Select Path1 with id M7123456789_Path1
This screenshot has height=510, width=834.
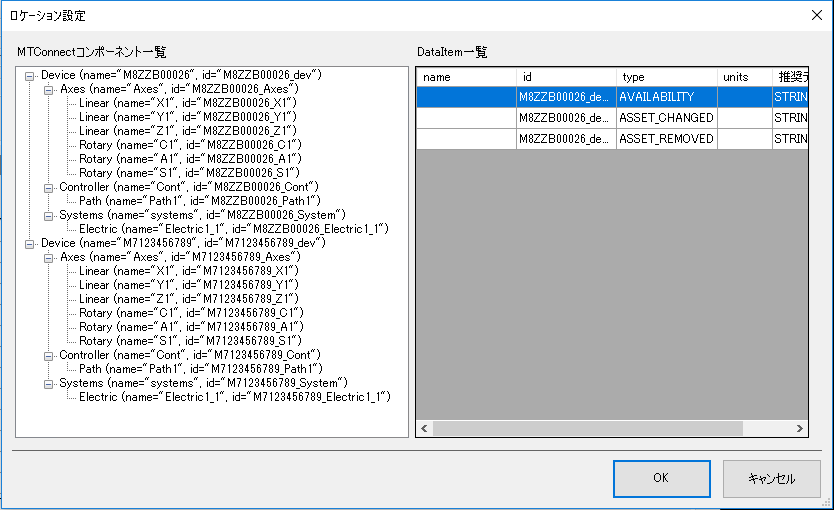click(201, 369)
